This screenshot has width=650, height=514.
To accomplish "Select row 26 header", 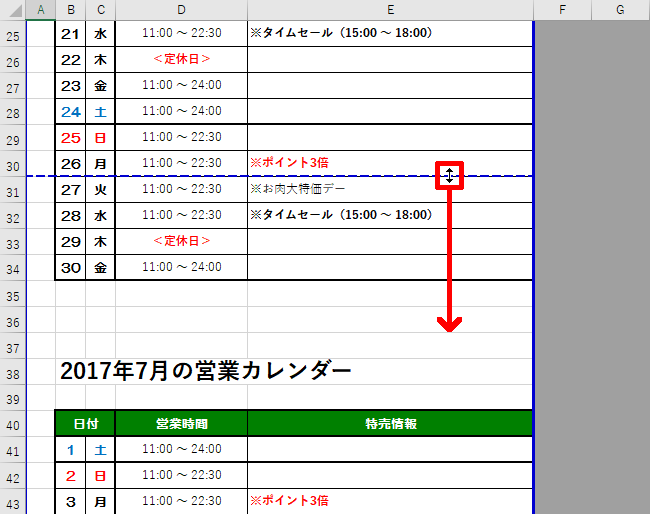I will (x=13, y=60).
